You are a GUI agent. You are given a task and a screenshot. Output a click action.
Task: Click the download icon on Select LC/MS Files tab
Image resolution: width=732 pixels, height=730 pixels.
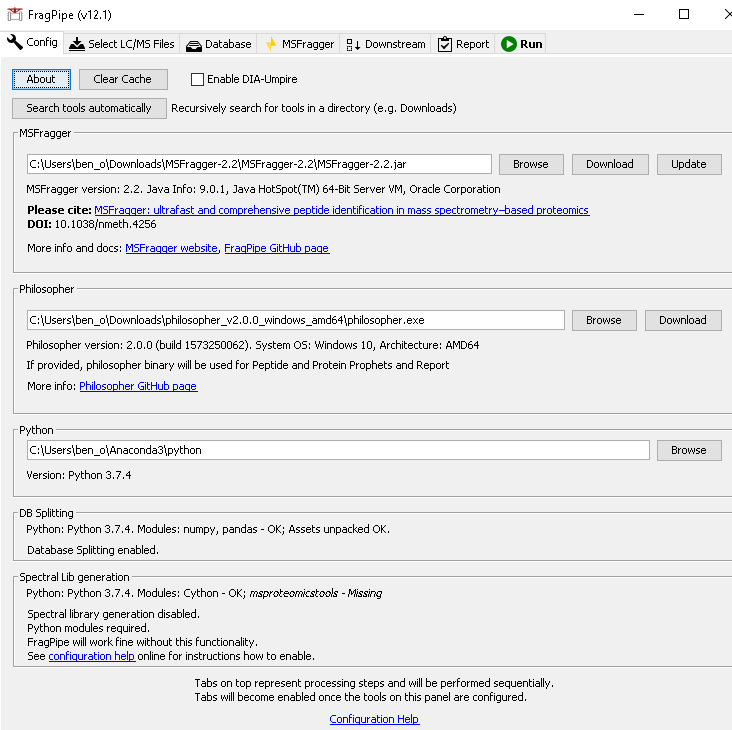pos(77,44)
